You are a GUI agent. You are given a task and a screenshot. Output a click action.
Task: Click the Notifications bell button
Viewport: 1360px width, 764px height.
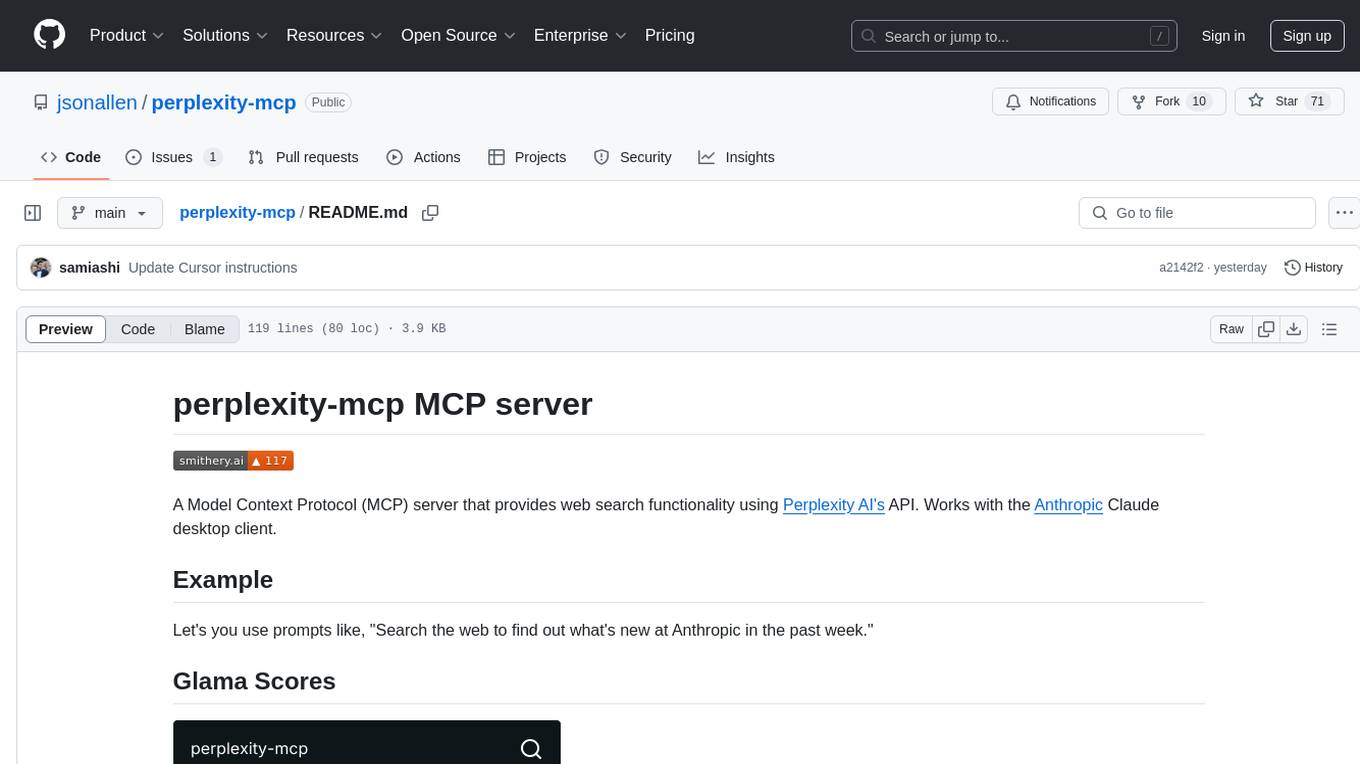coord(1051,101)
